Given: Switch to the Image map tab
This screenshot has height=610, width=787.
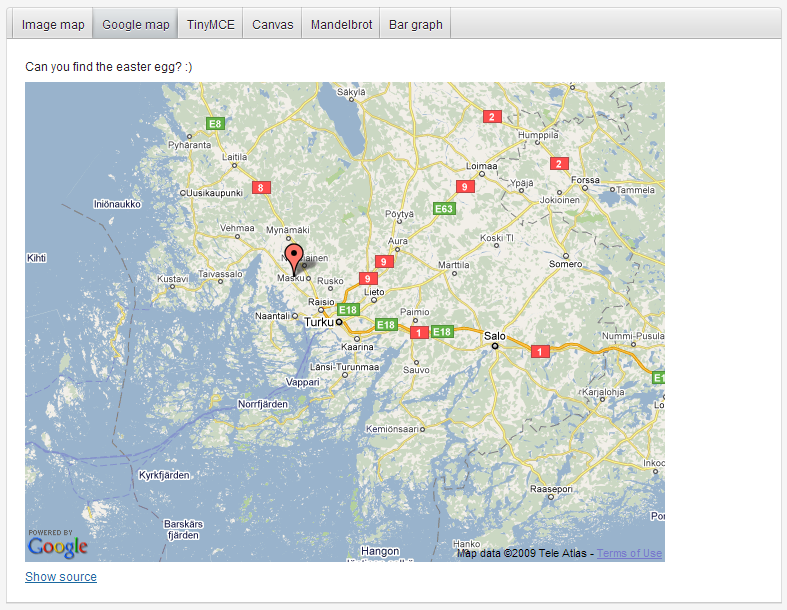Looking at the screenshot, I should (x=53, y=25).
